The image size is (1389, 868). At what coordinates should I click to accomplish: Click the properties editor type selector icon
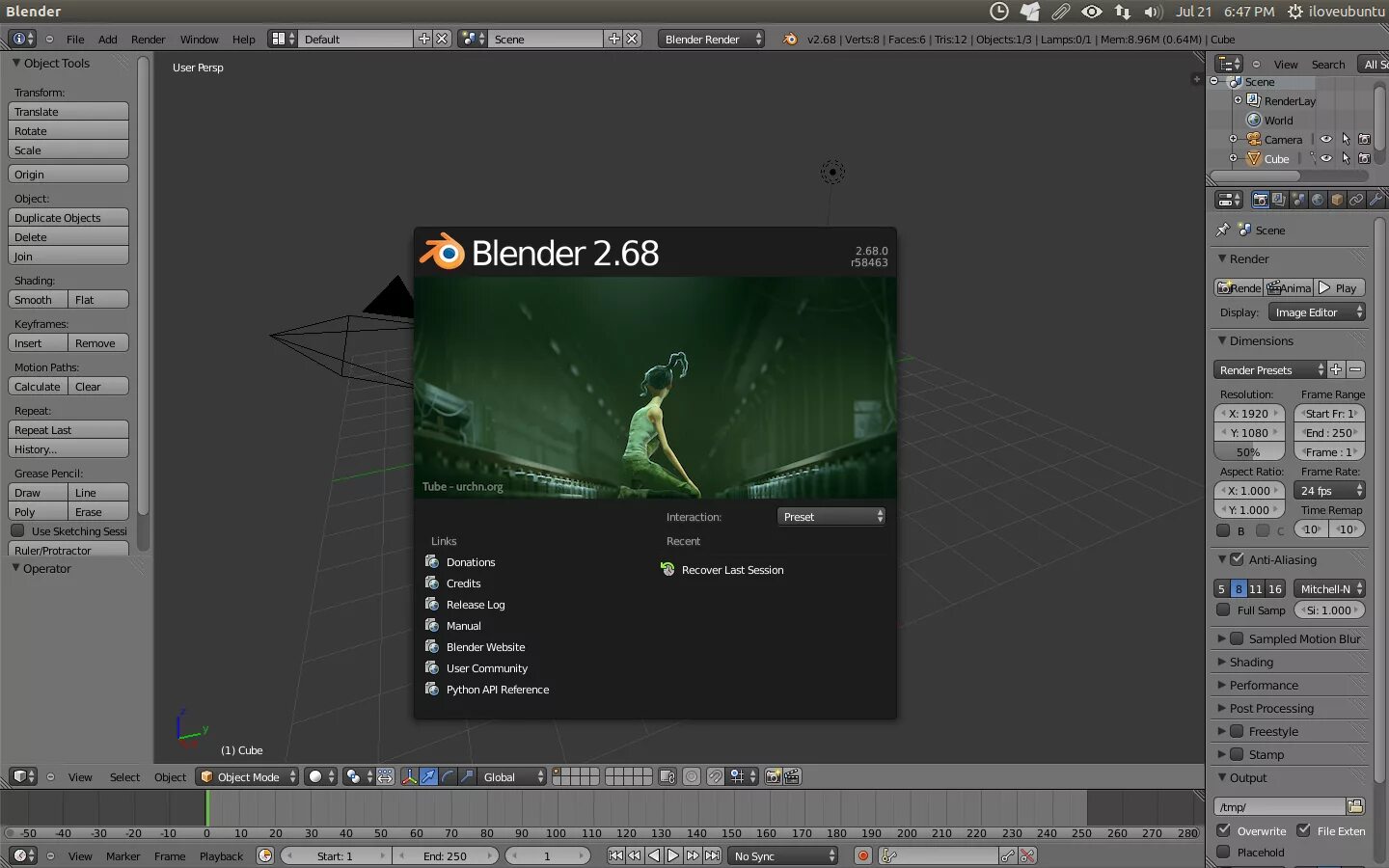click(x=1229, y=200)
